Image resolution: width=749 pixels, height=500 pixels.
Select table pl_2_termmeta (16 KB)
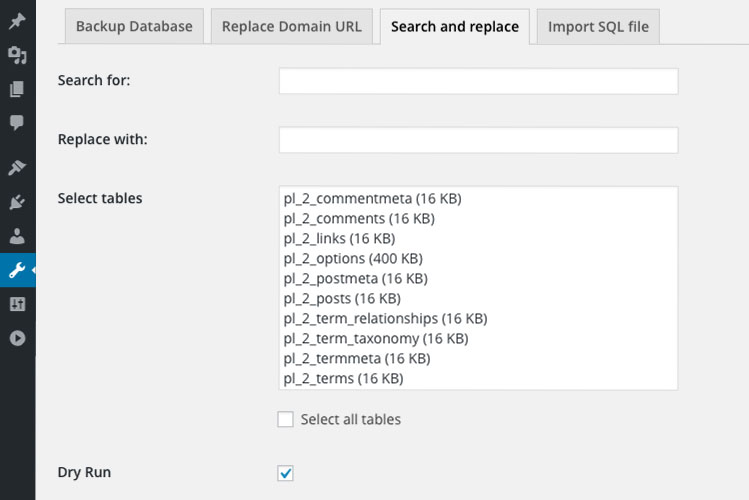pyautogui.click(x=478, y=359)
